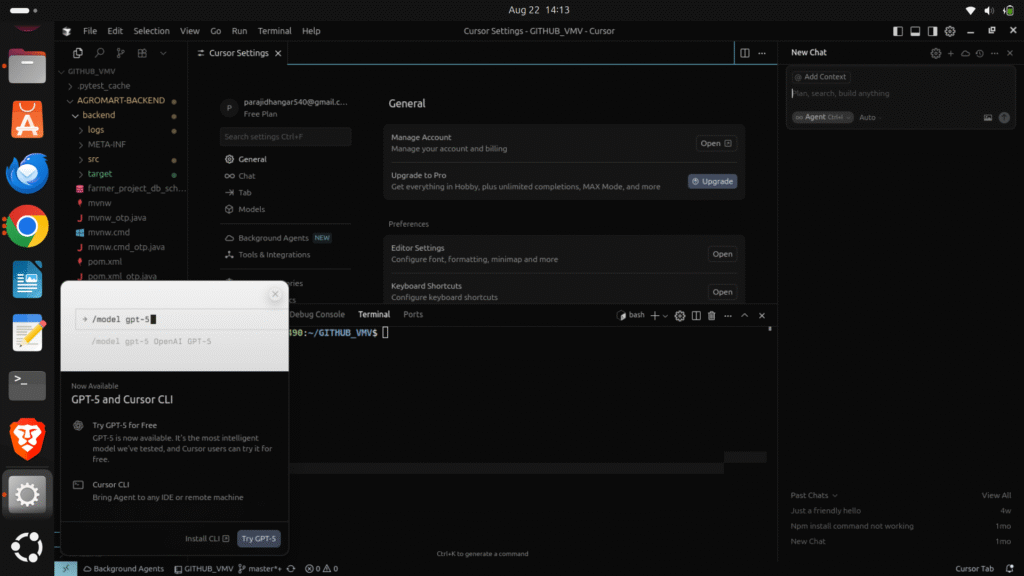1024x576 pixels.
Task: Open Selection menu
Action: [152, 31]
